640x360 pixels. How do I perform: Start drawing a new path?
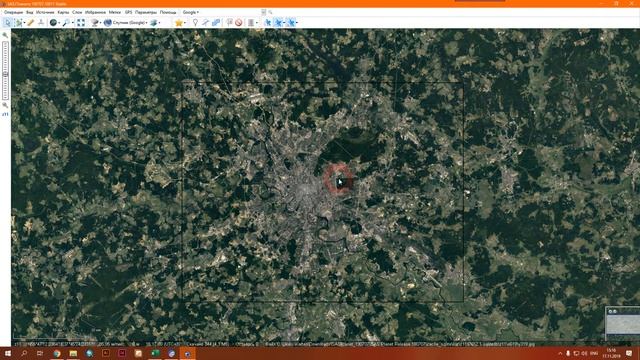pyautogui.click(x=205, y=22)
